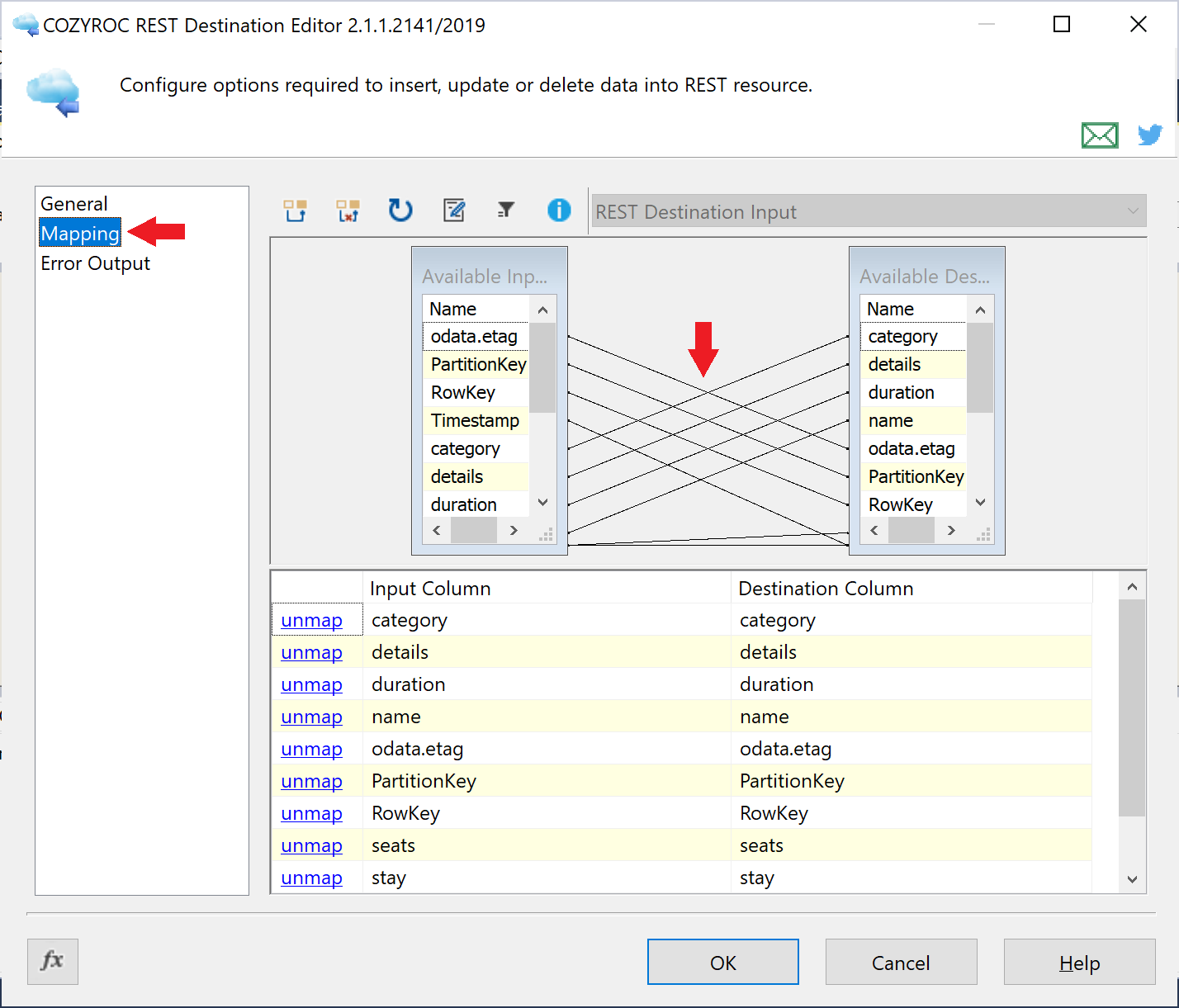
Task: Open the REST Destination Input dropdown
Action: point(869,211)
